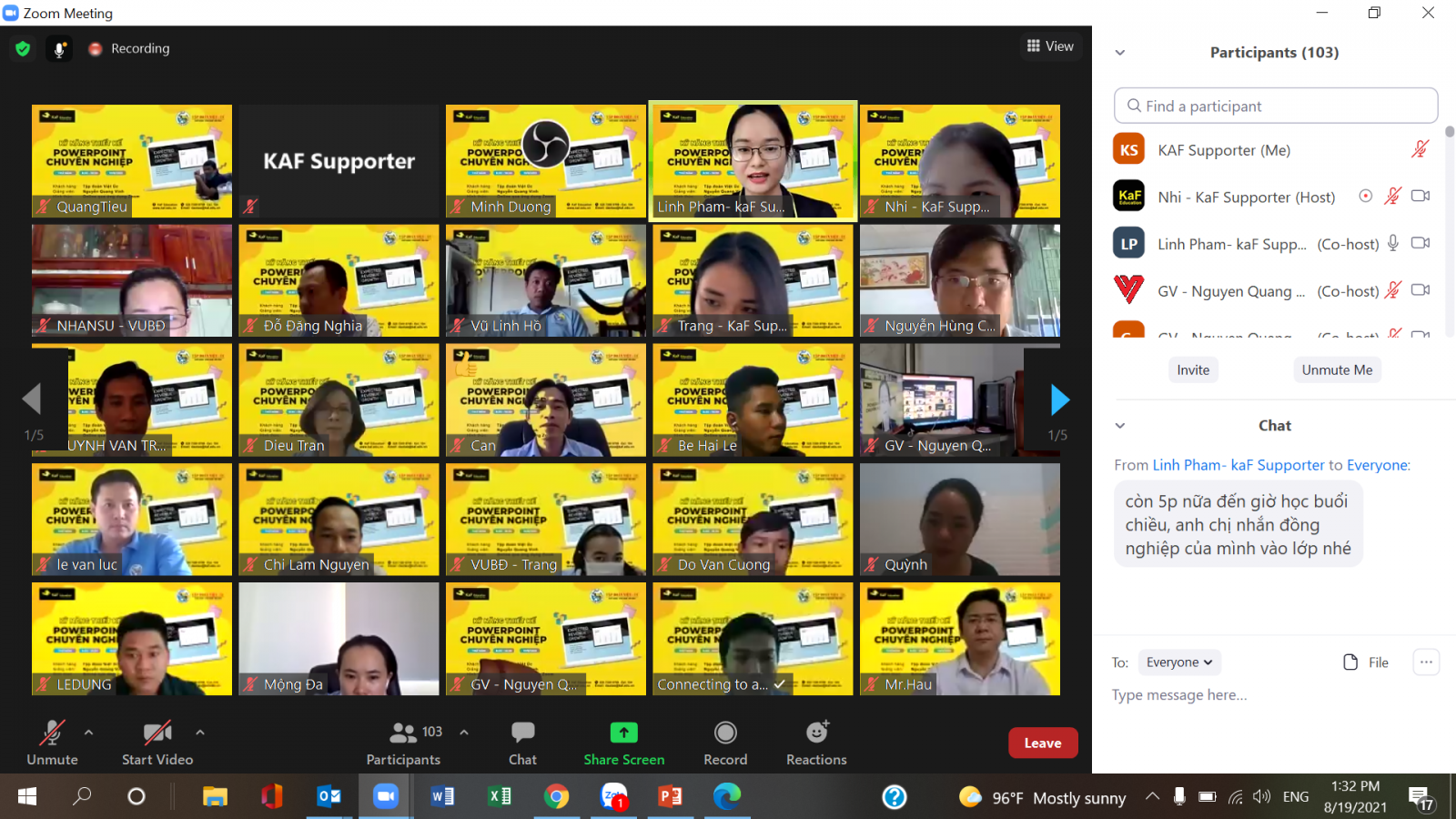The width and height of the screenshot is (1456, 819).
Task: Open Windows Start menu
Action: [27, 797]
